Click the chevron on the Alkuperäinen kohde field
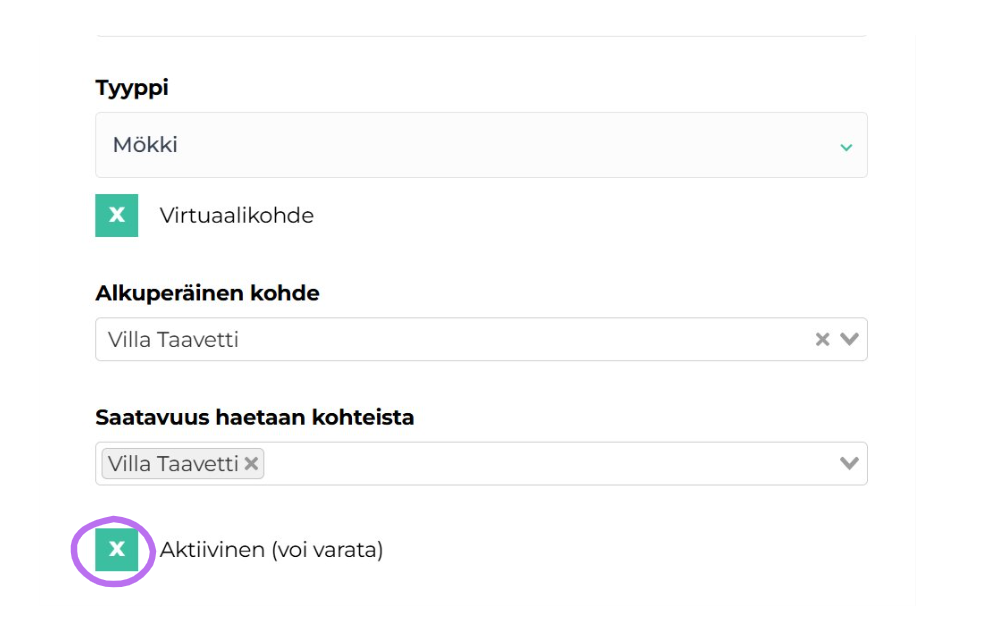This screenshot has width=1000, height=634. click(x=847, y=339)
